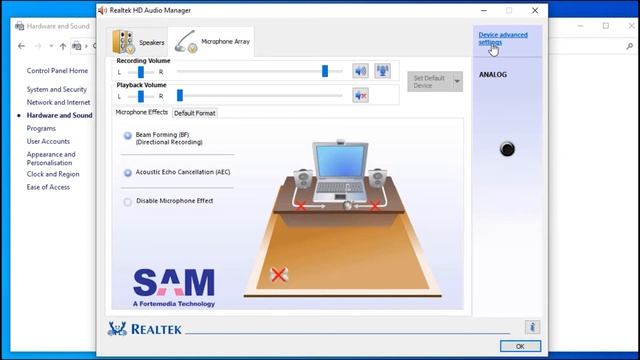Click the Set Default Device button
The width and height of the screenshot is (640, 360).
click(429, 82)
